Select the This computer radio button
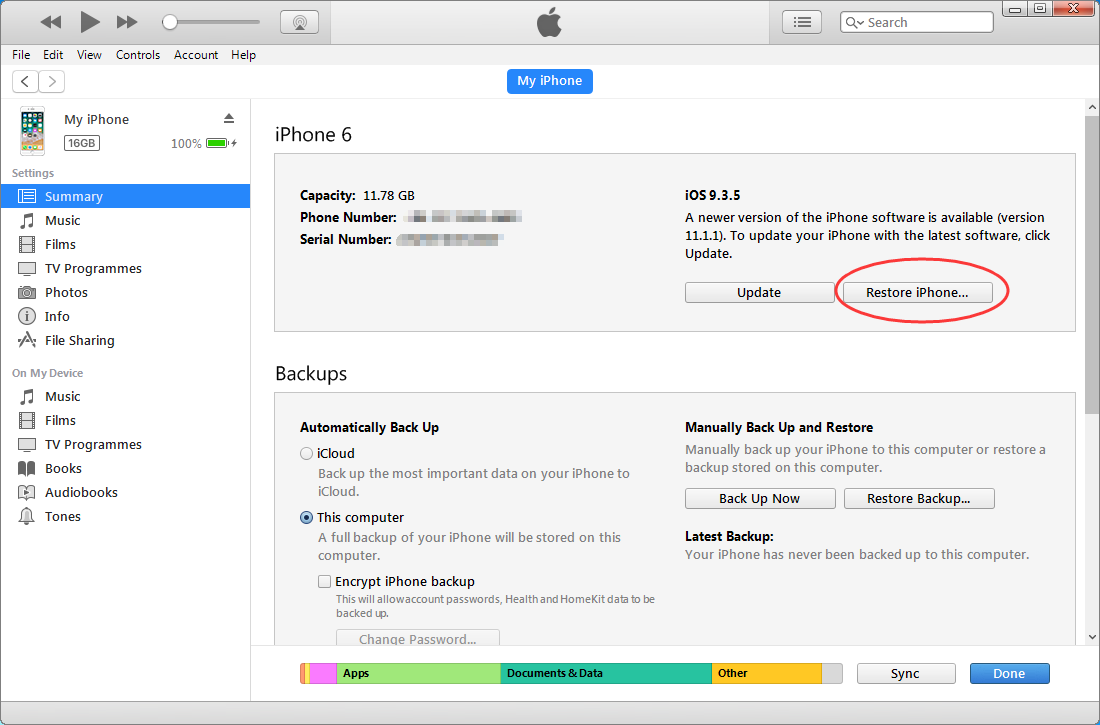Screen dimensions: 1100x725 [307, 517]
